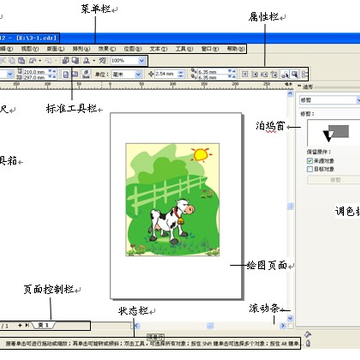This screenshot has width=360, height=360.
Task: Click the treat as filled icon
Action: point(295,74)
